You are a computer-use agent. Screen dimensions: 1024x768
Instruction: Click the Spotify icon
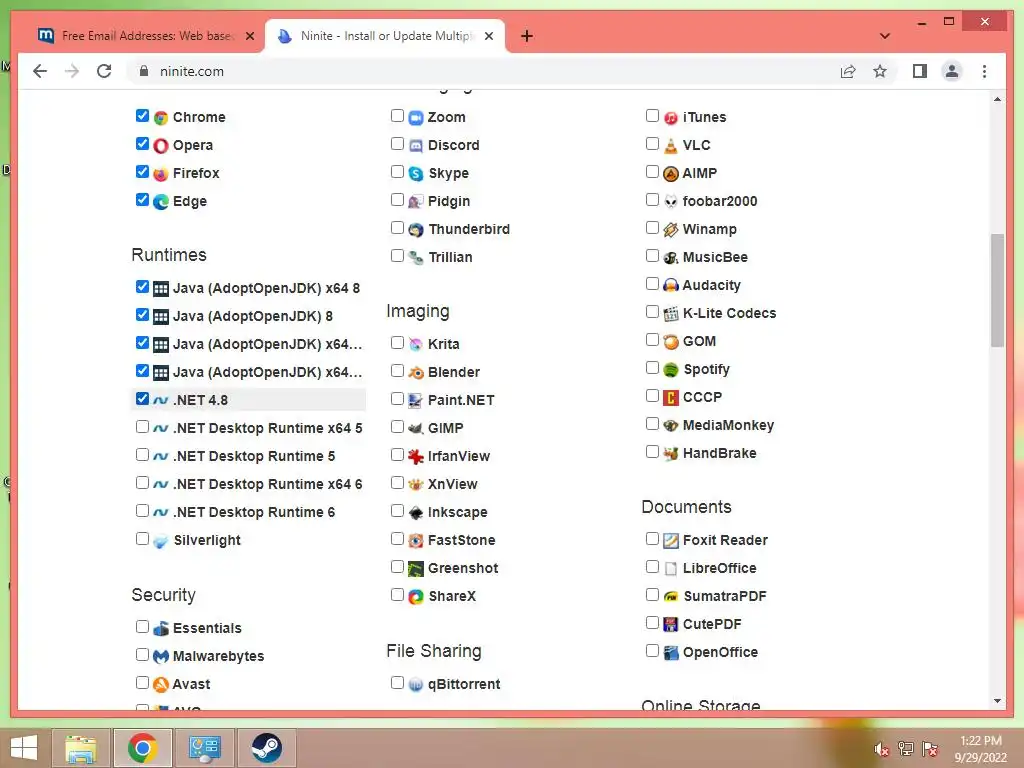pyautogui.click(x=671, y=370)
